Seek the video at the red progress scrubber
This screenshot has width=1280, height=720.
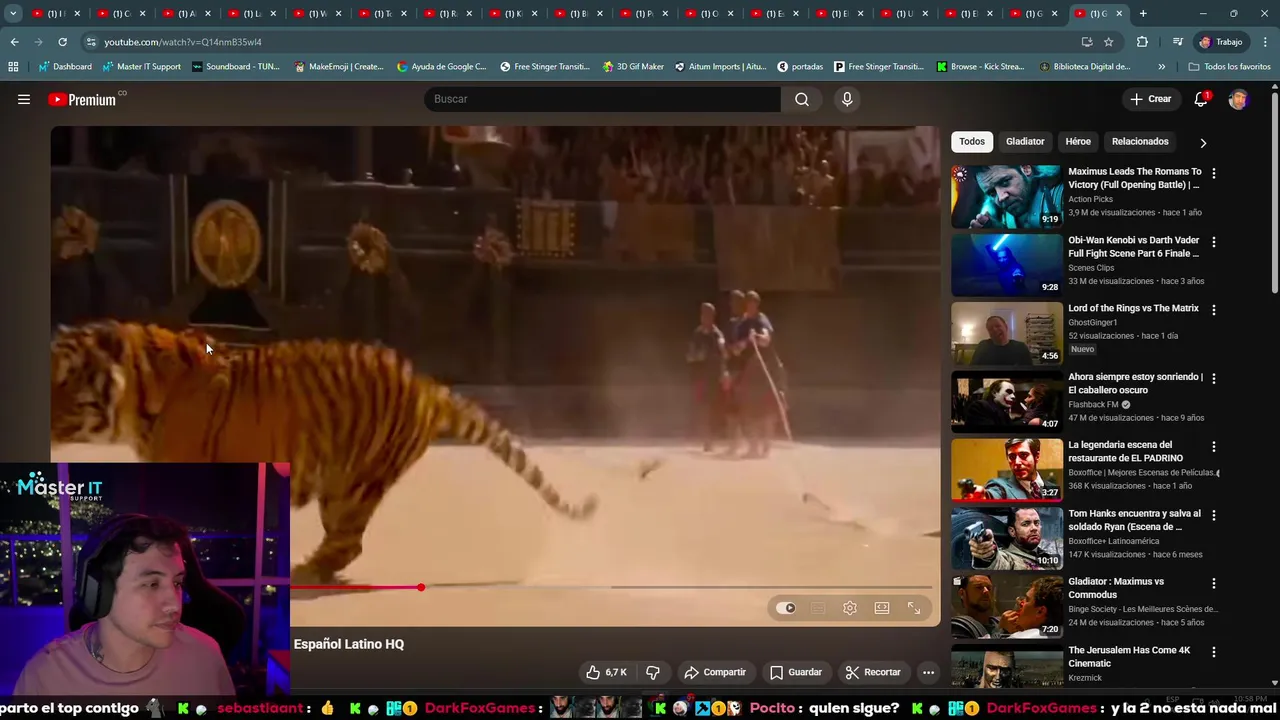tap(421, 587)
